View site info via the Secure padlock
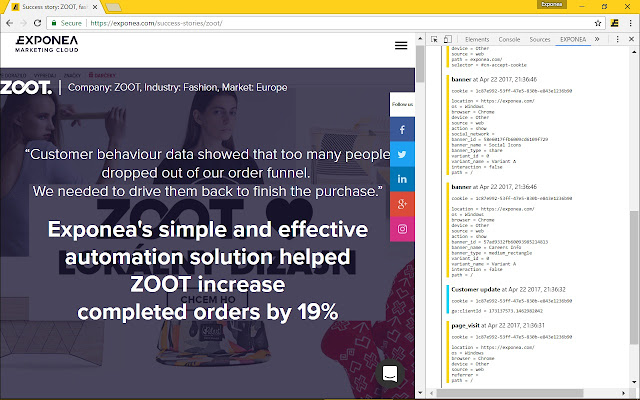 click(x=67, y=23)
